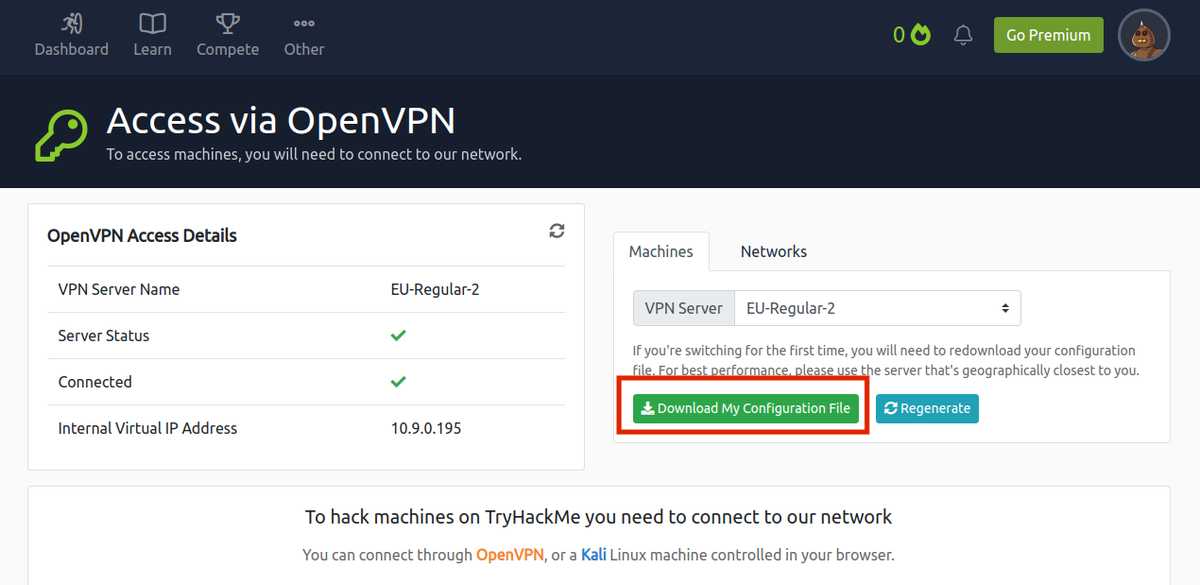
Task: Select the Machines tab
Action: point(661,252)
